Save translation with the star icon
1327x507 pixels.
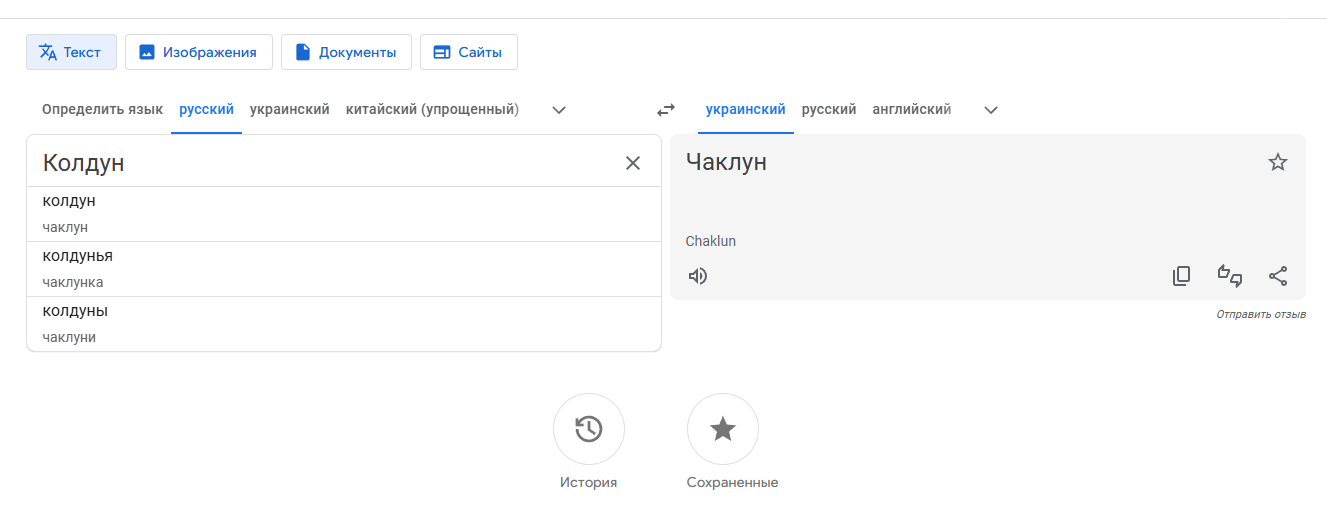tap(1278, 162)
